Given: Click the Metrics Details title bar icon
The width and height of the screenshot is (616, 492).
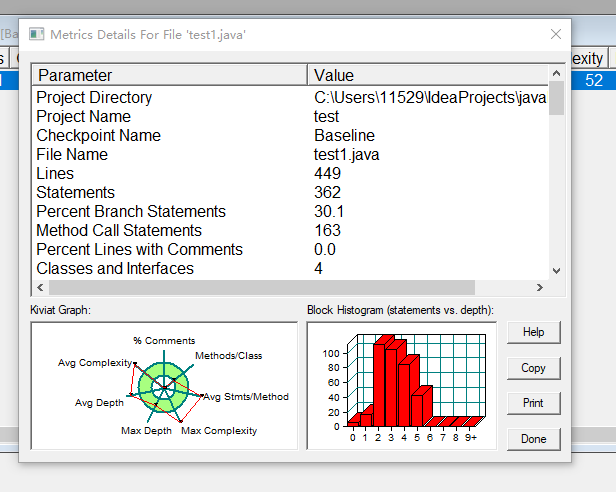Looking at the screenshot, I should pos(37,34).
